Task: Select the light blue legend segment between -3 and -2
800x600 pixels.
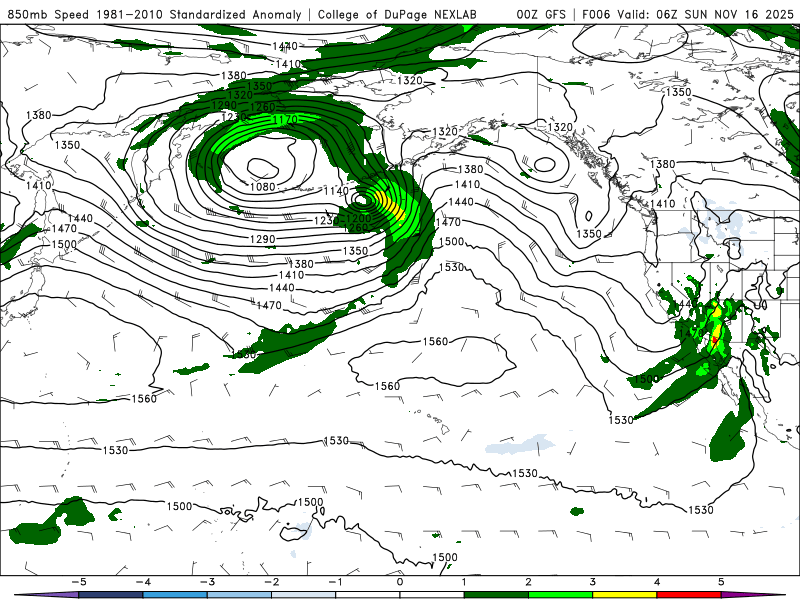Action: click(239, 595)
